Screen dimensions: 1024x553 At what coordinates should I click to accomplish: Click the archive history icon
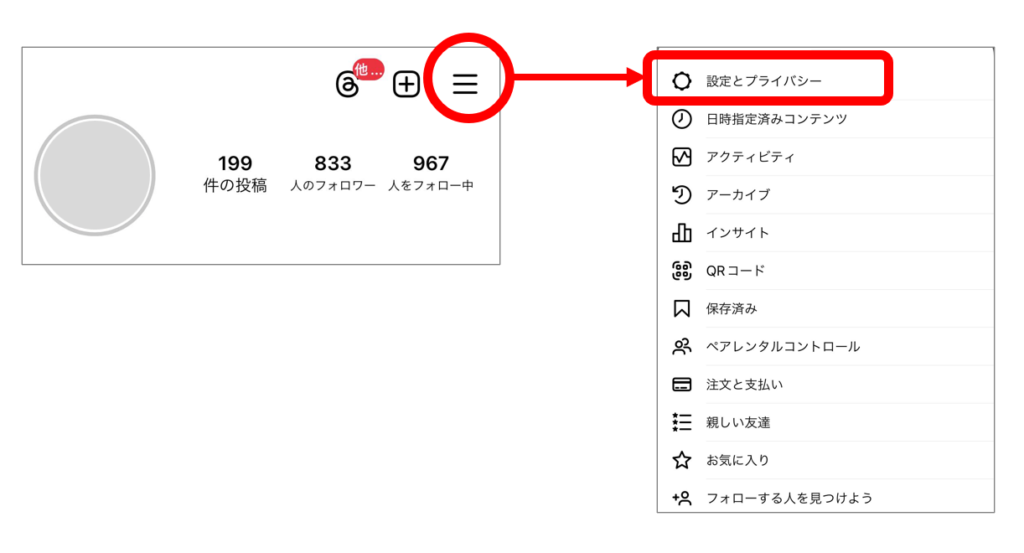coord(681,195)
